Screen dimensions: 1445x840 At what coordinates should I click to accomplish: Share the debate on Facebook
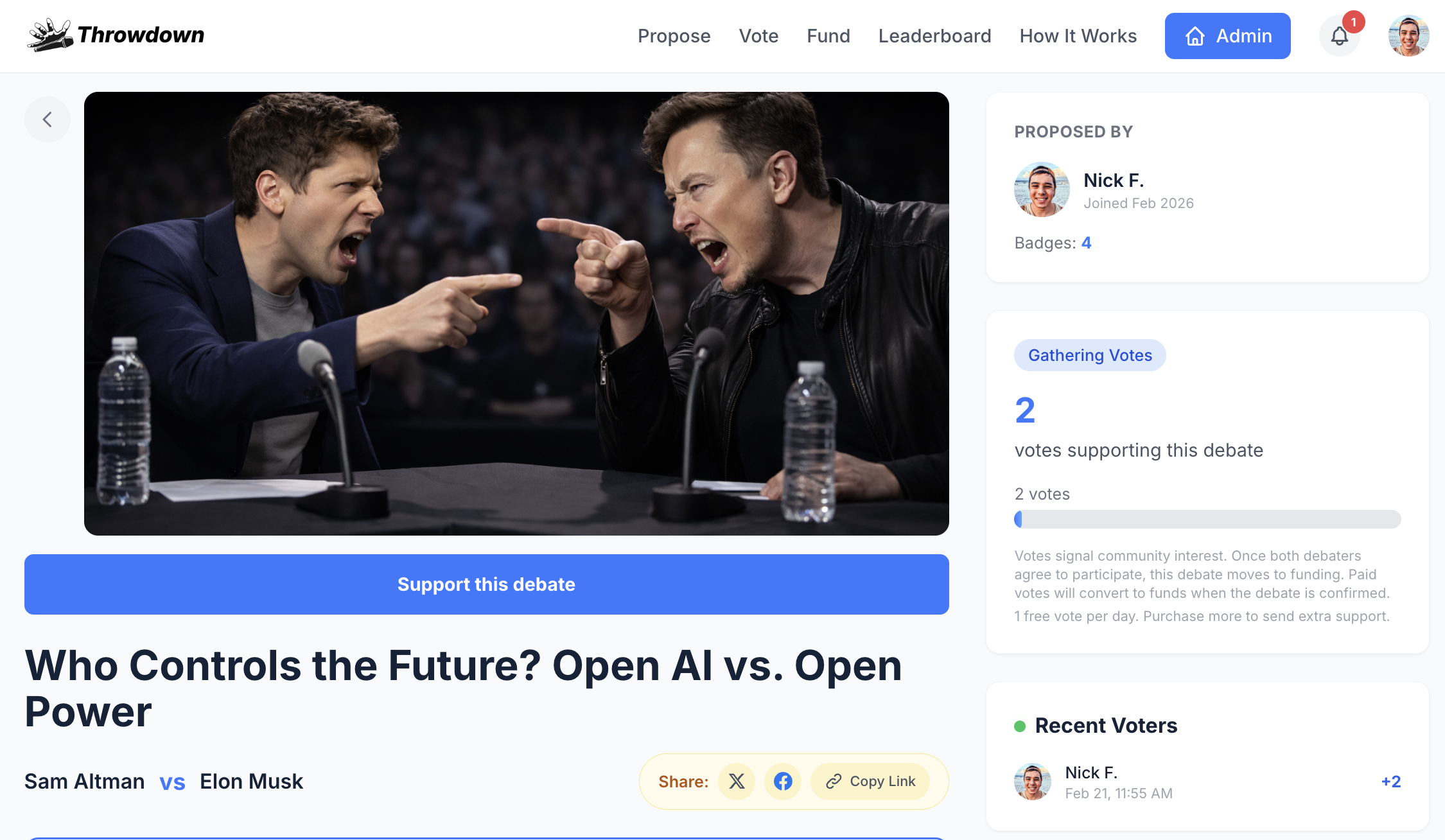783,782
